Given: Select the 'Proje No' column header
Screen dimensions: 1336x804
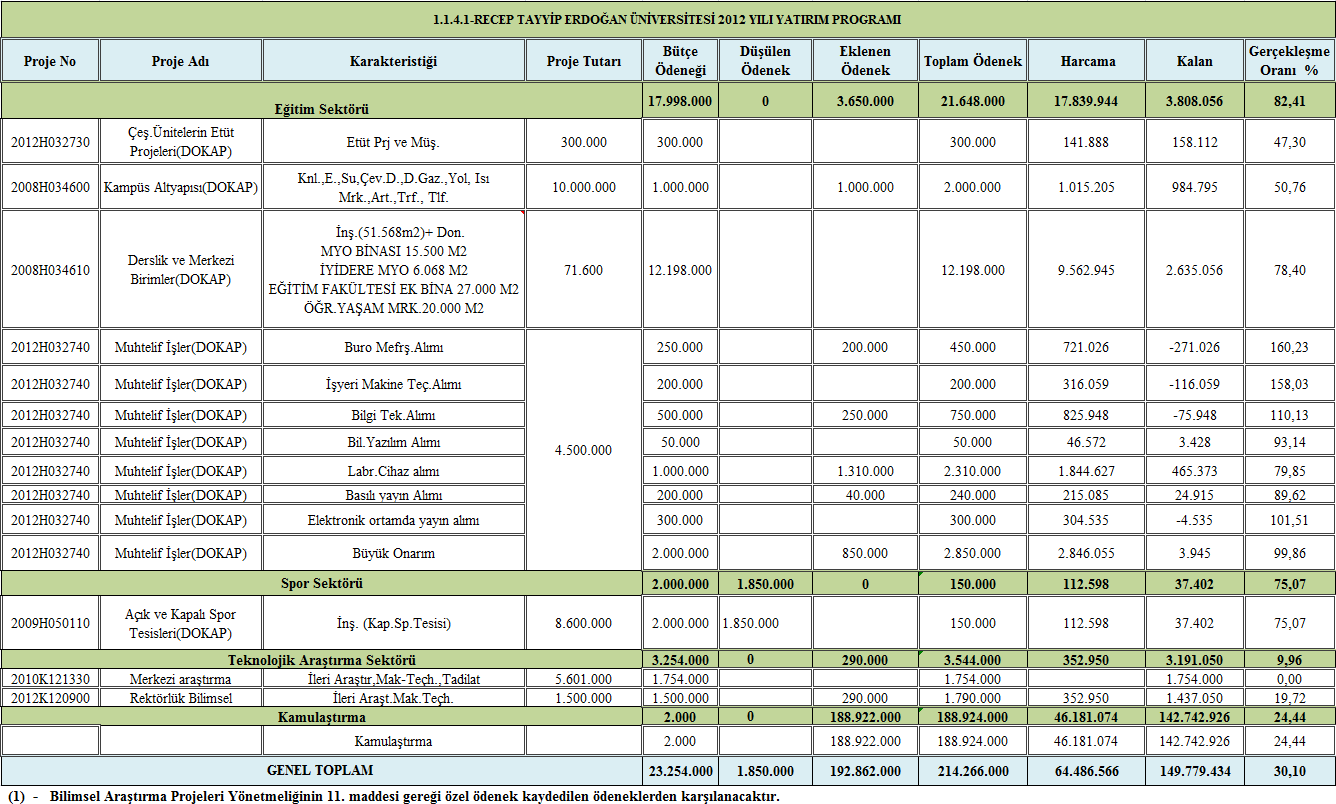Looking at the screenshot, I should click(50, 61).
